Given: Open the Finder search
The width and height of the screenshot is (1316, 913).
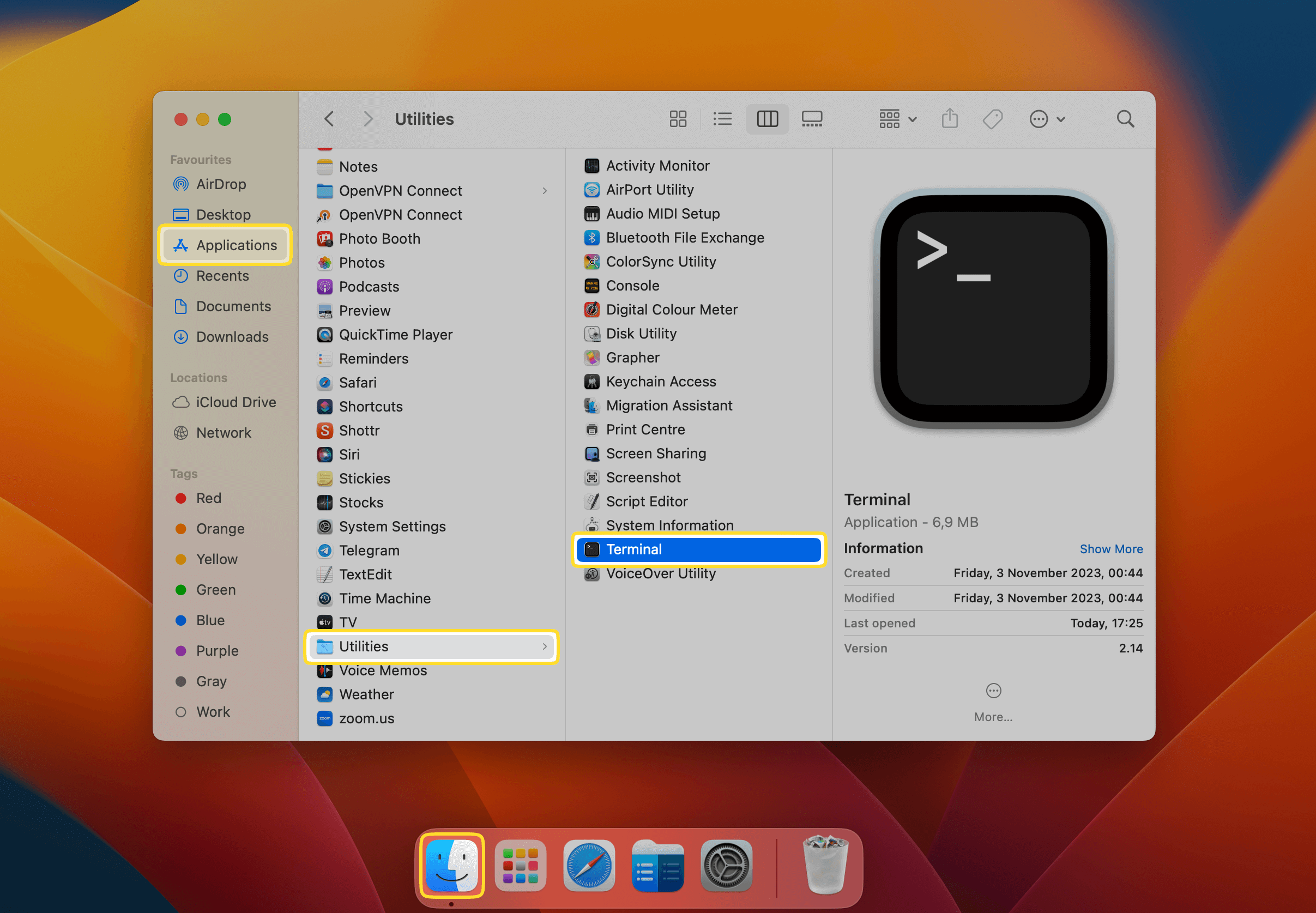Looking at the screenshot, I should click(x=1124, y=119).
